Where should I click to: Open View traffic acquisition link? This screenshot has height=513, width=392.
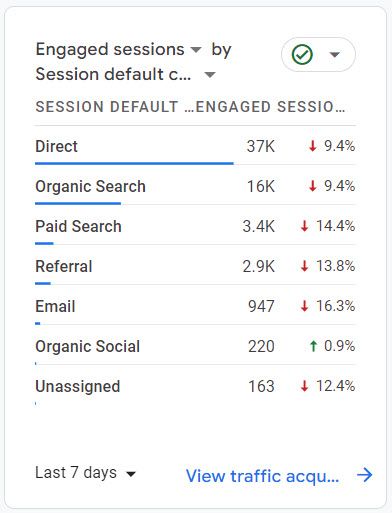pyautogui.click(x=262, y=475)
